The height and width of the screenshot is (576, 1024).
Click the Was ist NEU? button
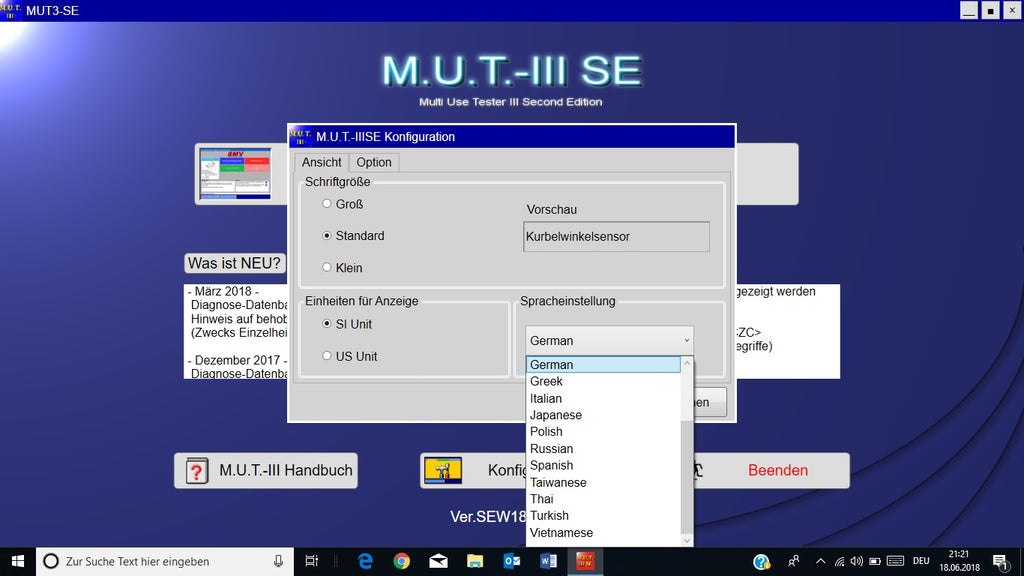(234, 263)
